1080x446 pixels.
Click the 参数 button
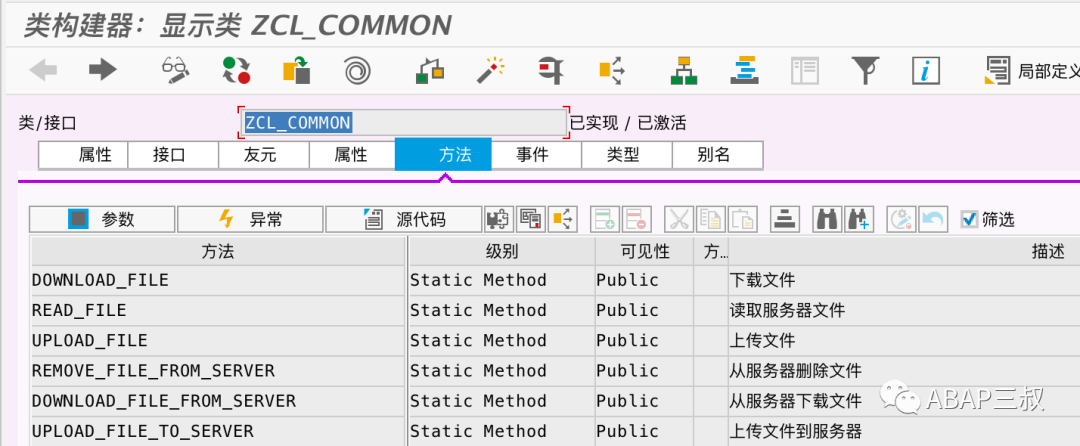[x=102, y=220]
